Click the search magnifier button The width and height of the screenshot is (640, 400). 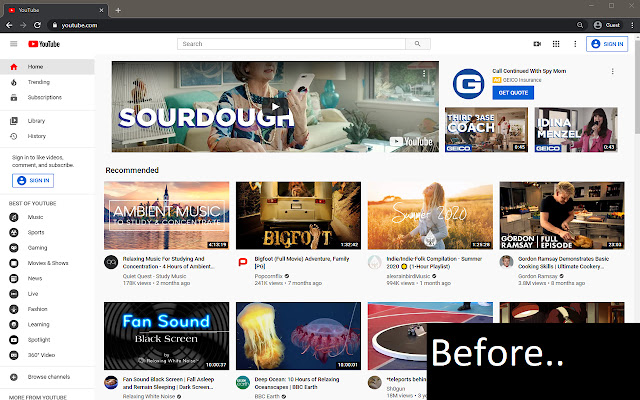(x=418, y=44)
